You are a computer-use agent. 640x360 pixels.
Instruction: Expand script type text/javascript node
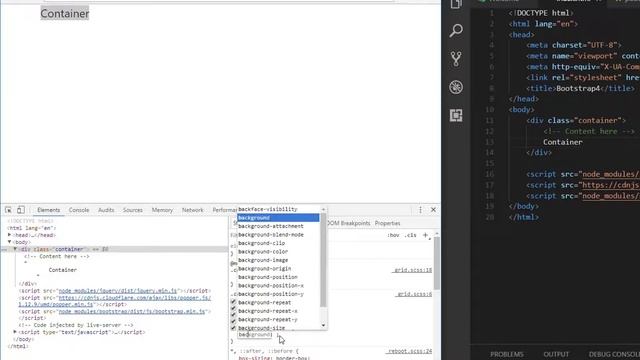pos(15,332)
